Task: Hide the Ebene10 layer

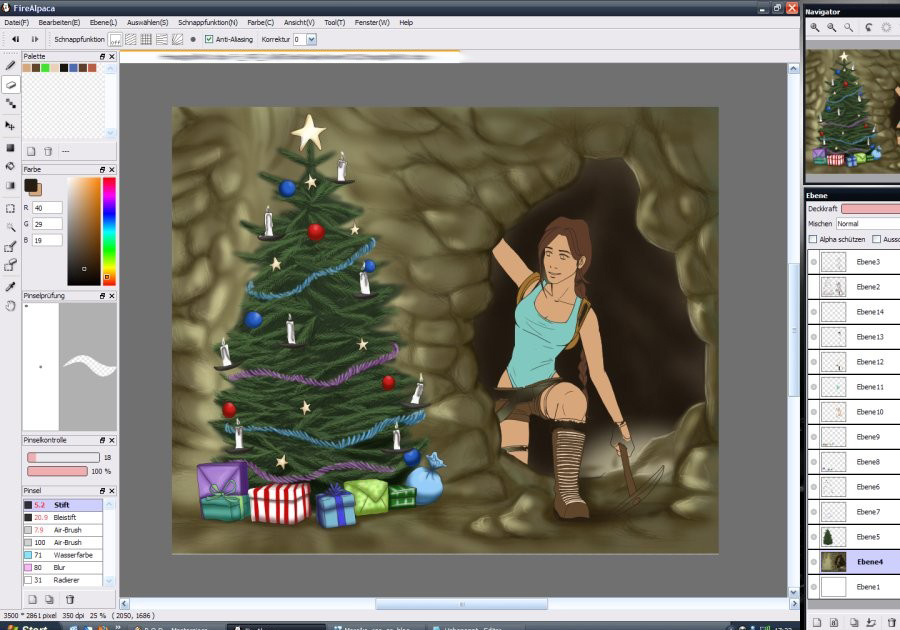Action: coord(813,412)
